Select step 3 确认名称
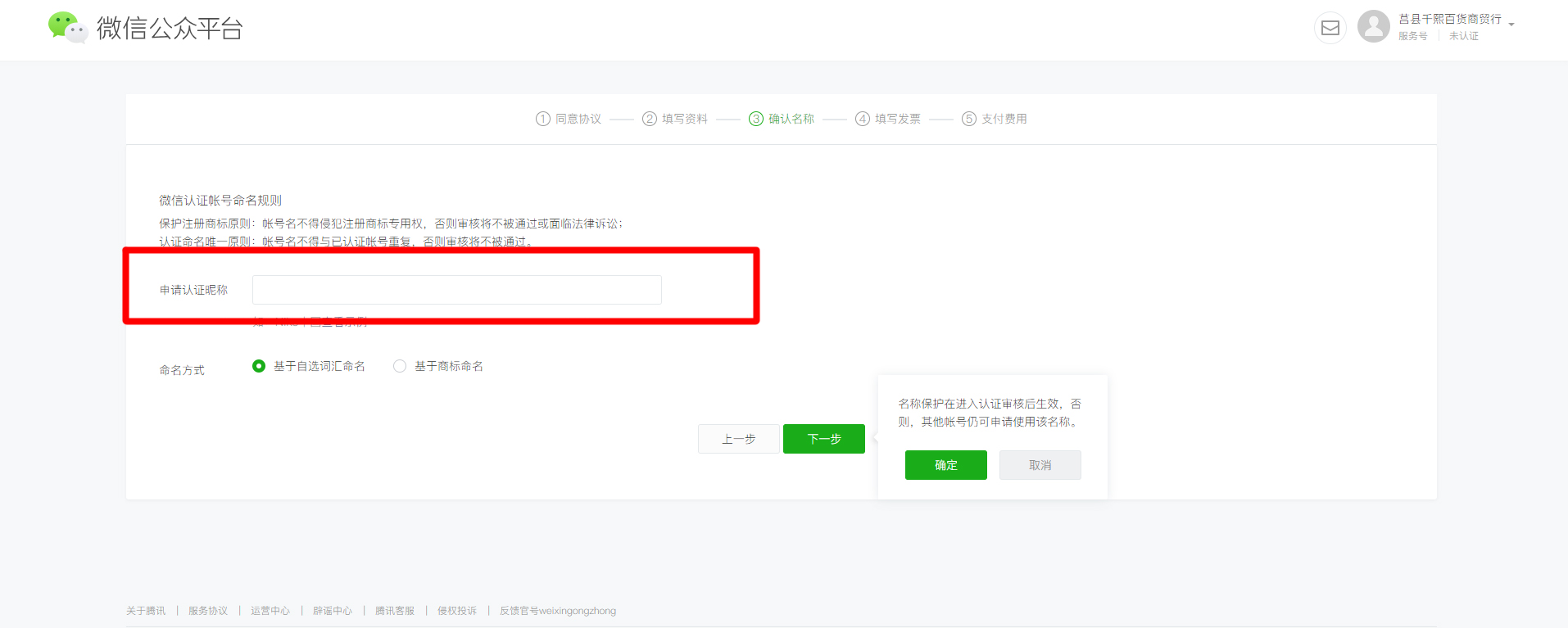1568x628 pixels. point(782,119)
